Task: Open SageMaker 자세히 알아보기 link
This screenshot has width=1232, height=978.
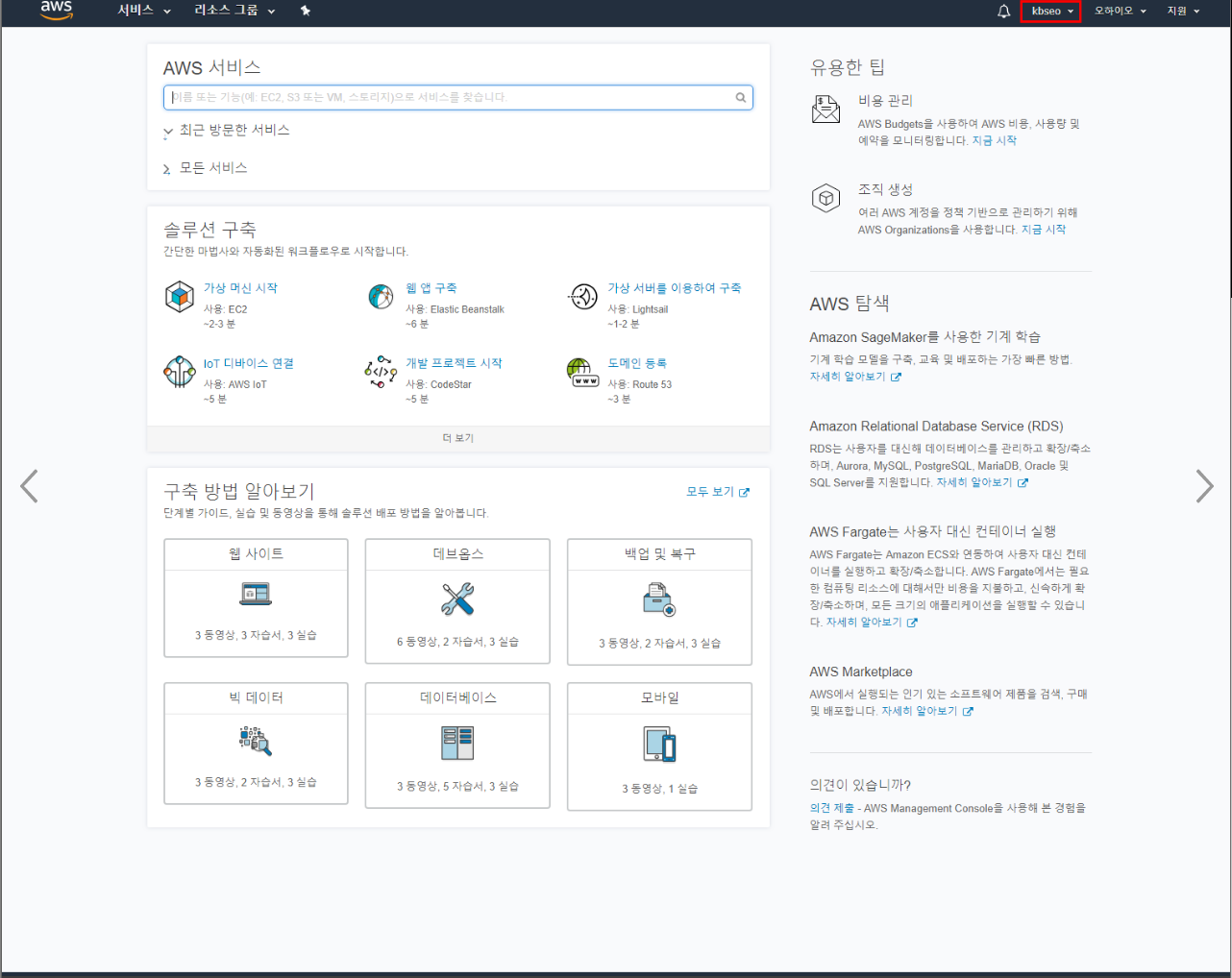Action: (x=855, y=377)
